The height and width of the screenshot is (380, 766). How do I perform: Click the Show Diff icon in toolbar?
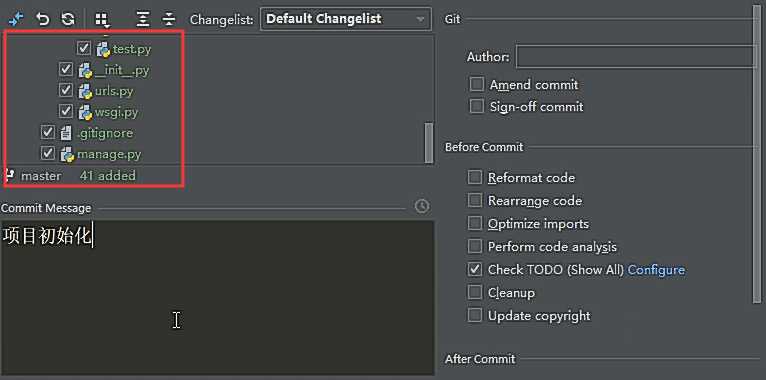tap(16, 20)
